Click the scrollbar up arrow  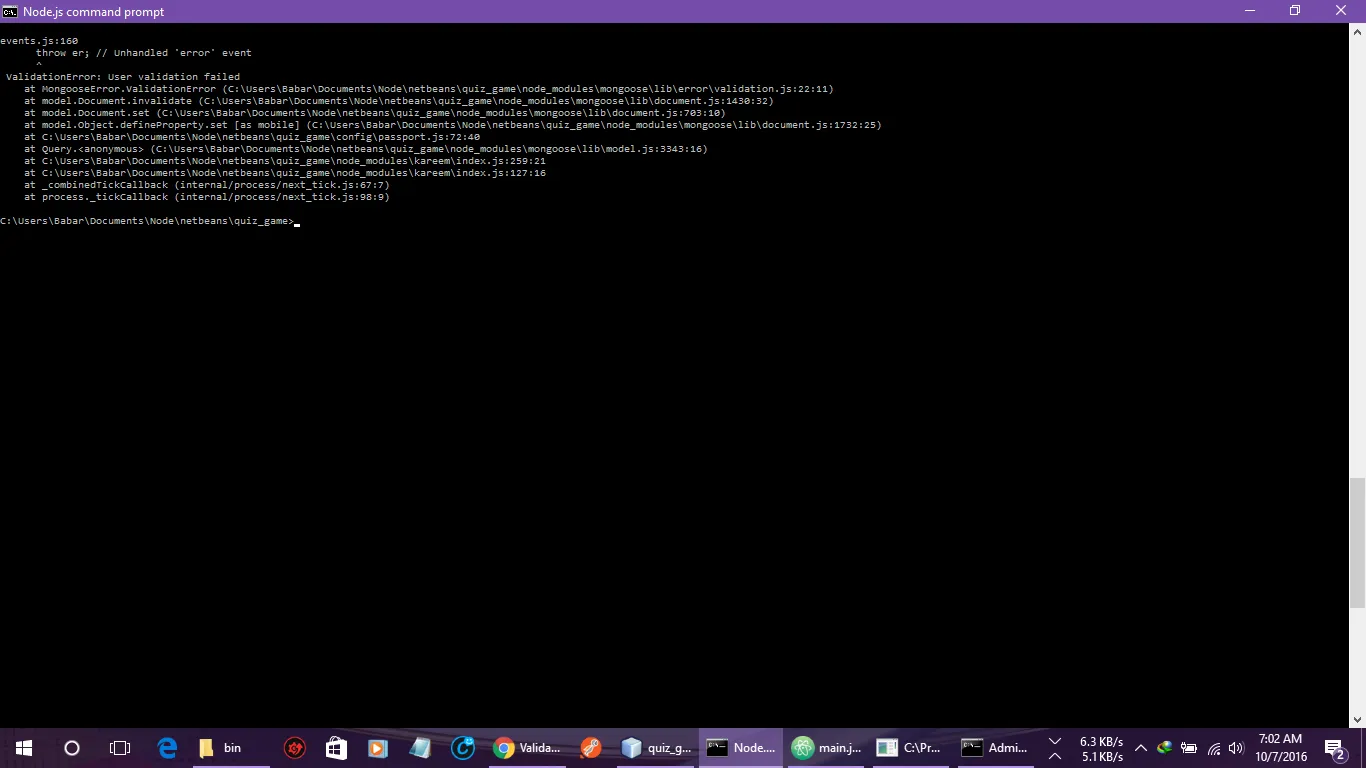(1357, 31)
